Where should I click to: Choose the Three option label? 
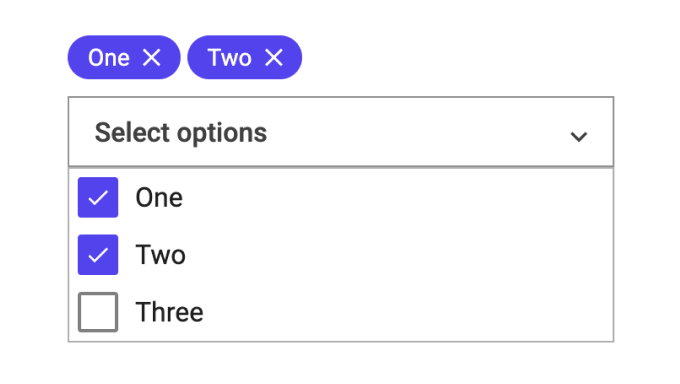click(x=170, y=312)
